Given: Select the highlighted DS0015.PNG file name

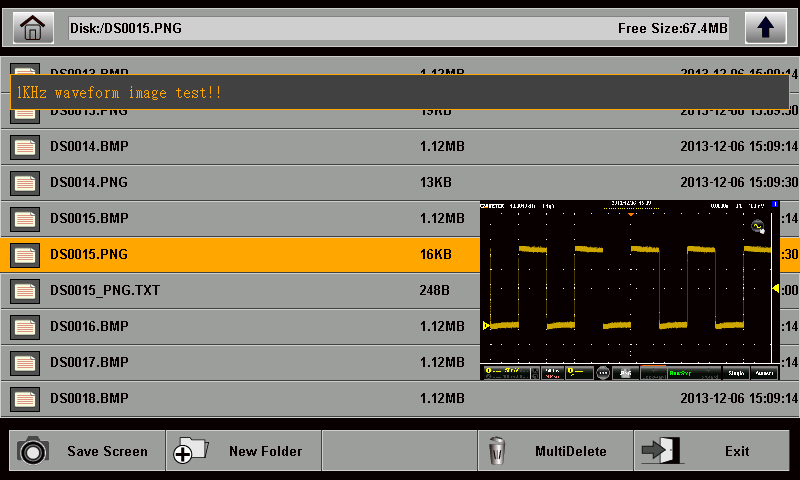Looking at the screenshot, I should pyautogui.click(x=89, y=254).
